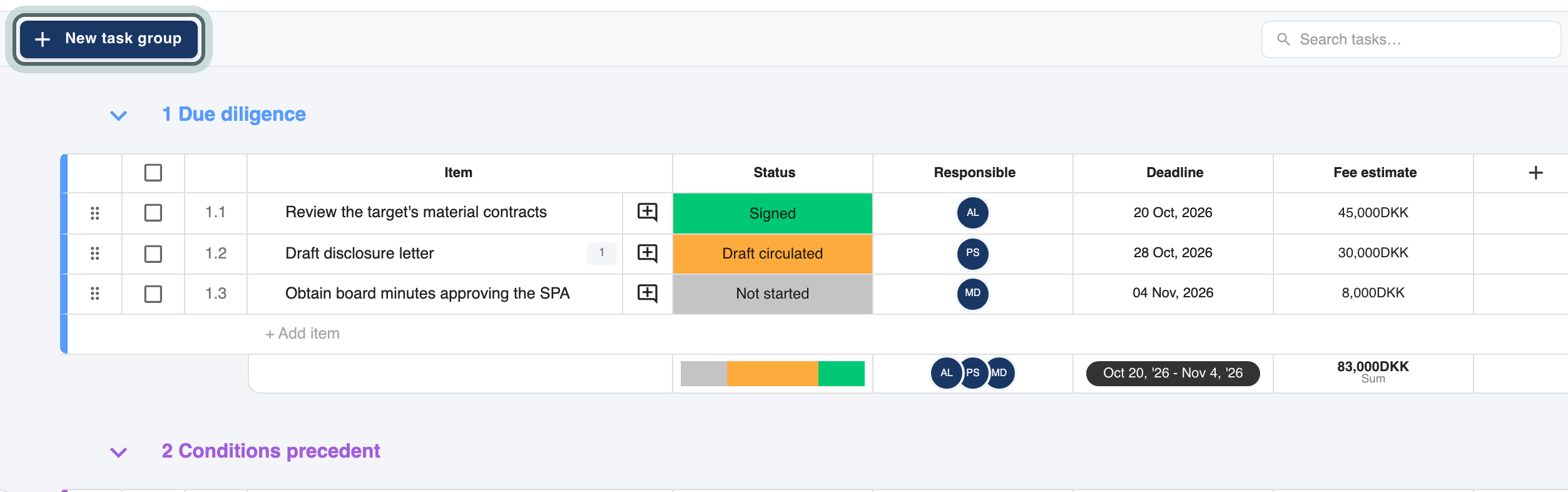Grab drag handle of row 1.2
Image resolution: width=1568 pixels, height=492 pixels.
coord(94,254)
